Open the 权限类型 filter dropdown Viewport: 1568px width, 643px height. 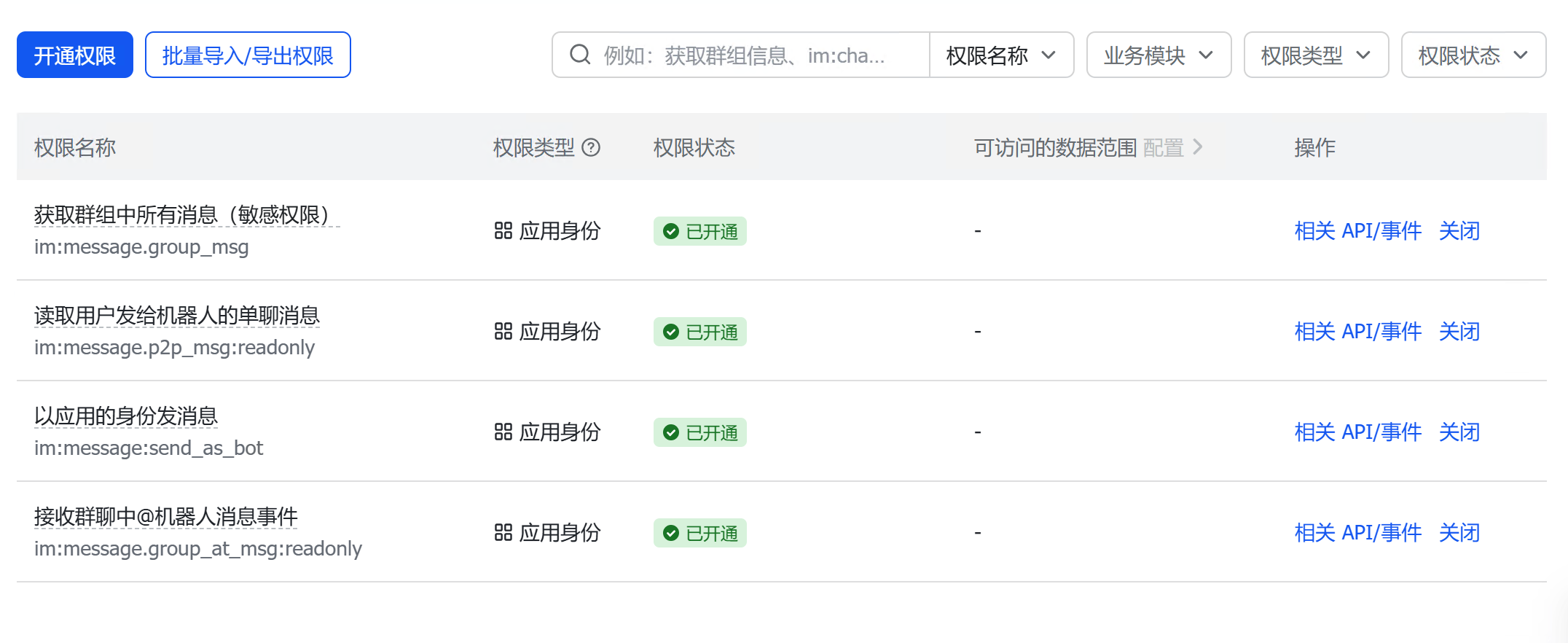pos(1316,55)
